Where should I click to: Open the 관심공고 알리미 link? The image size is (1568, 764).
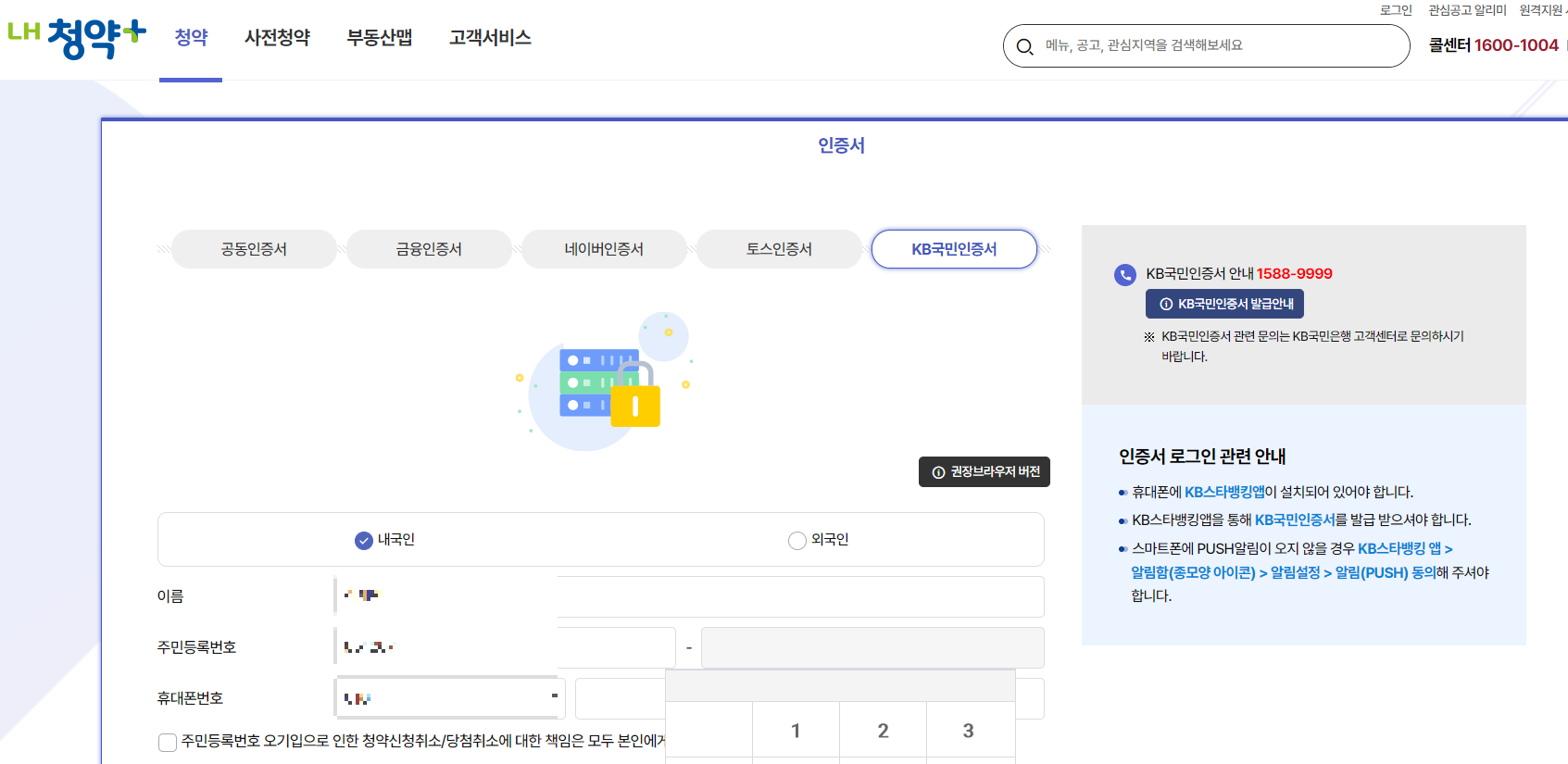(1467, 10)
